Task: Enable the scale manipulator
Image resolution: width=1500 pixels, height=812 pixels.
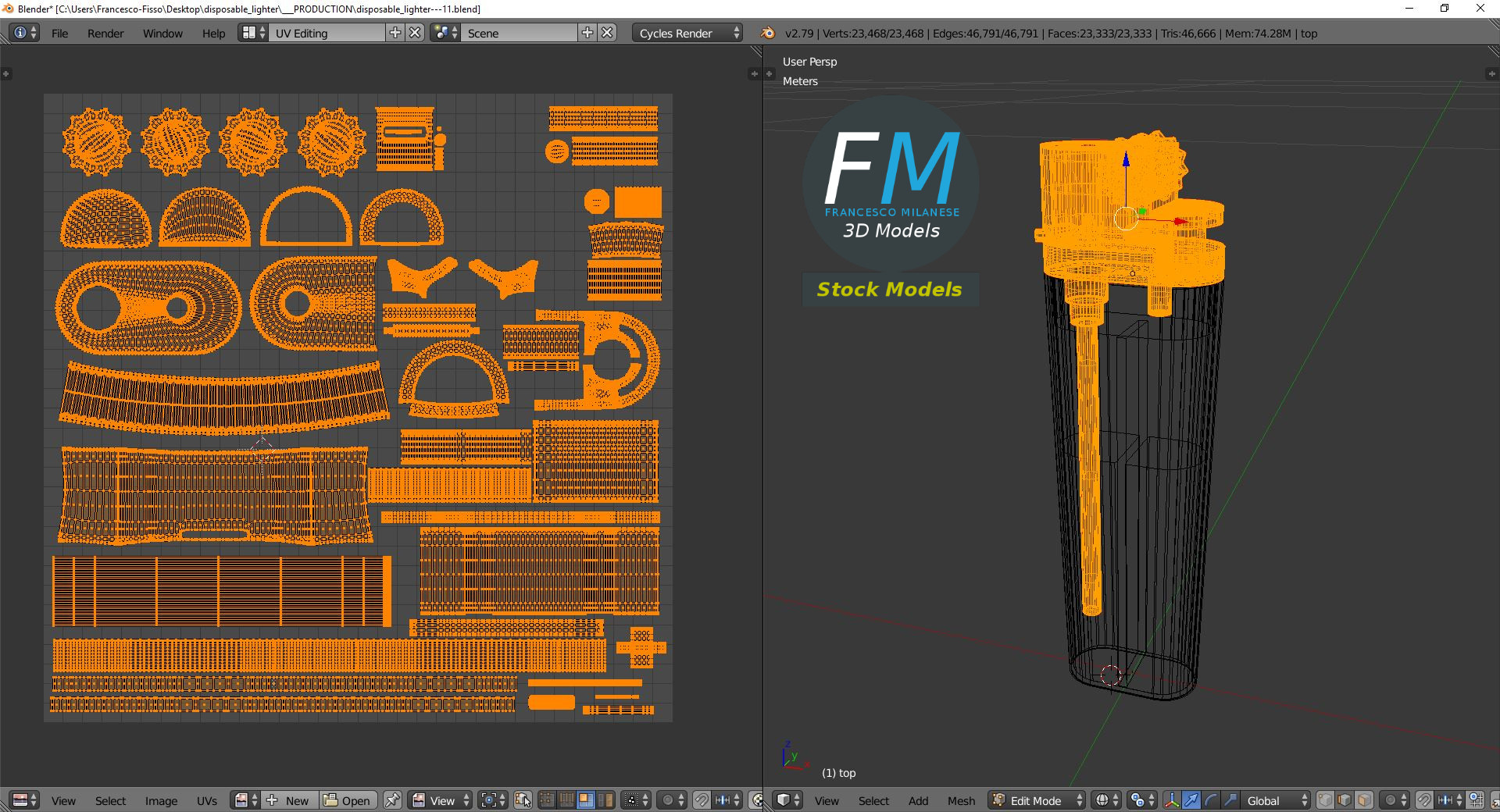Action: (1230, 800)
